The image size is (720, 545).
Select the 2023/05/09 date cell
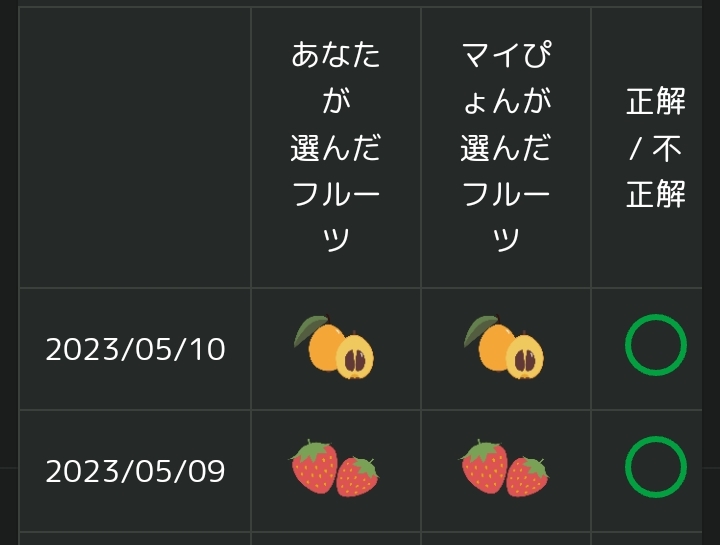135,471
